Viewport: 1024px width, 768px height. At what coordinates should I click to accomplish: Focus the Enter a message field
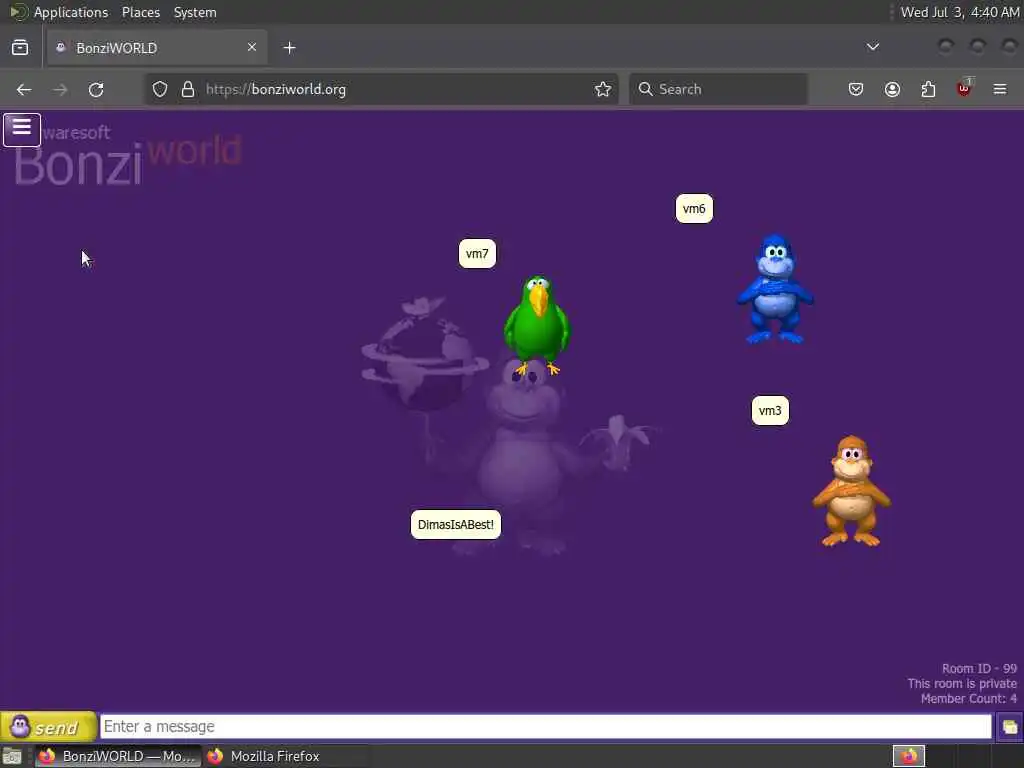(546, 727)
